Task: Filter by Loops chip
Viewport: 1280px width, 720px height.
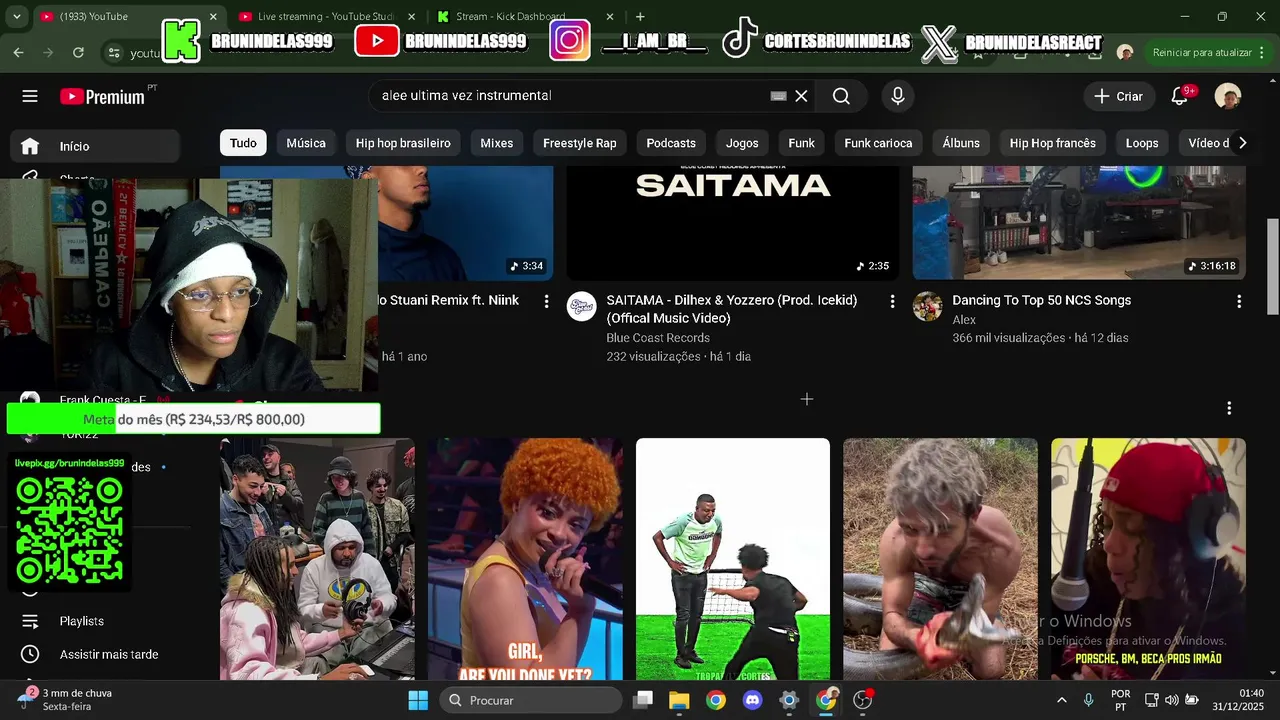Action: click(1142, 143)
